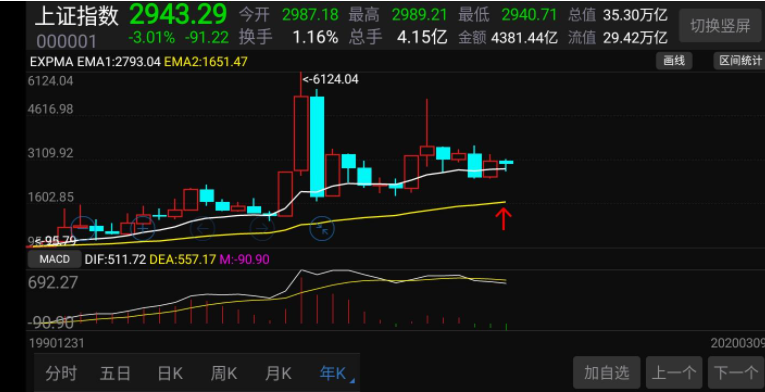This screenshot has height=392, width=765.
Task: Switch to the 月K tab
Action: 278,374
